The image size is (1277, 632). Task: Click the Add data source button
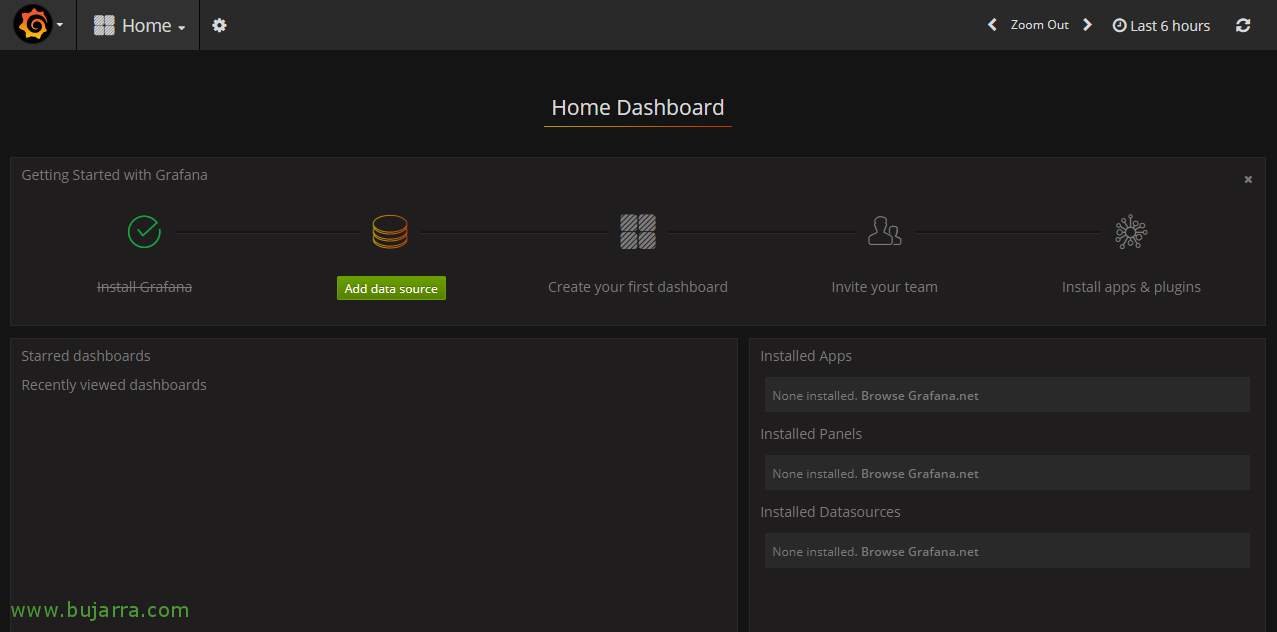click(x=391, y=288)
